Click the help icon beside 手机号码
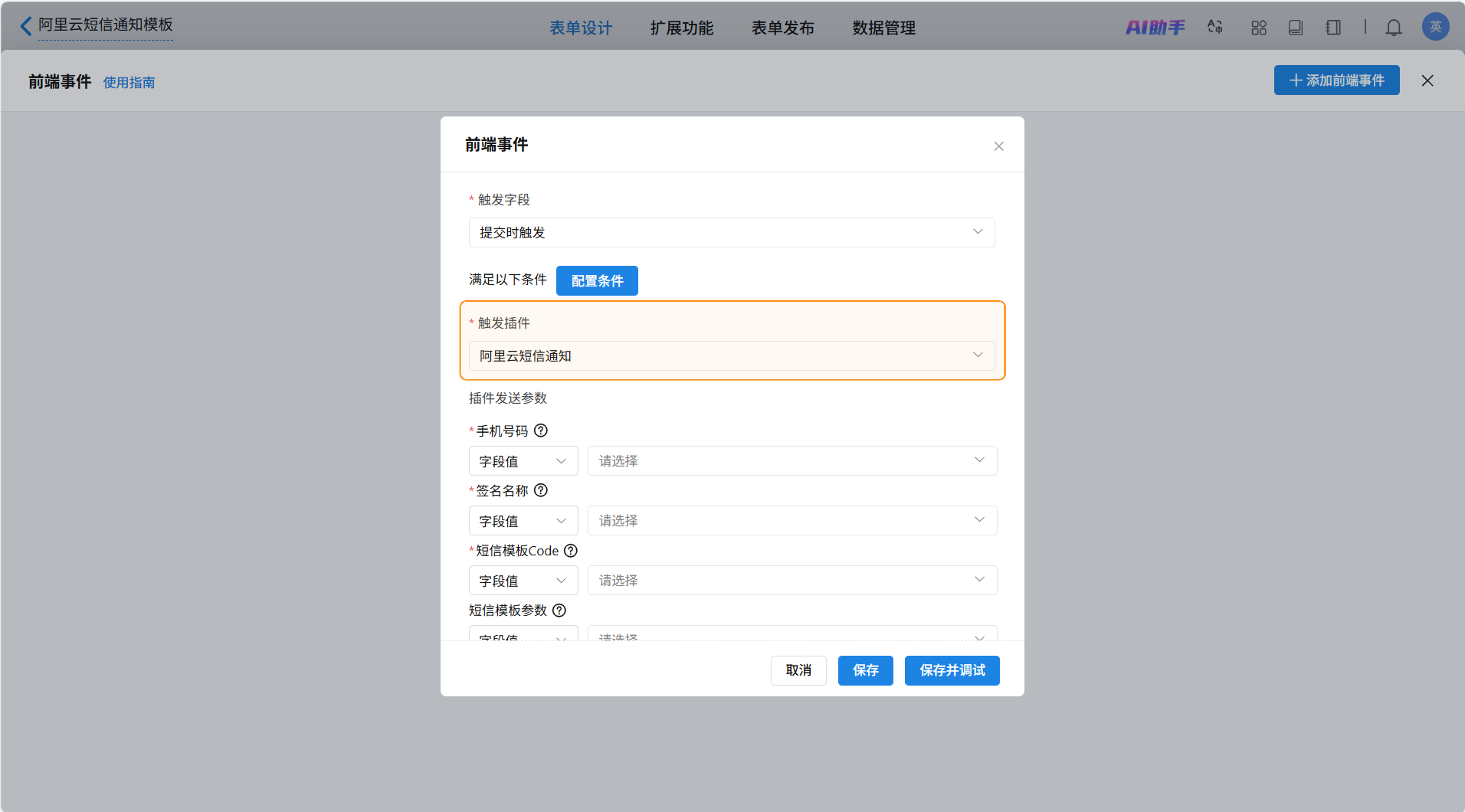 coord(541,430)
